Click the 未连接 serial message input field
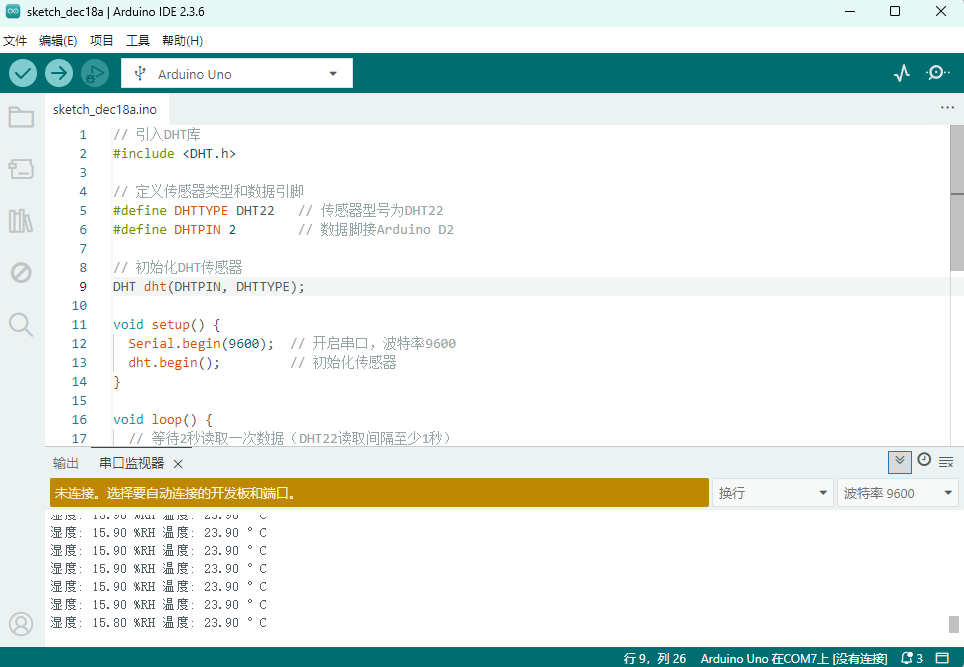This screenshot has height=667, width=964. [x=379, y=493]
